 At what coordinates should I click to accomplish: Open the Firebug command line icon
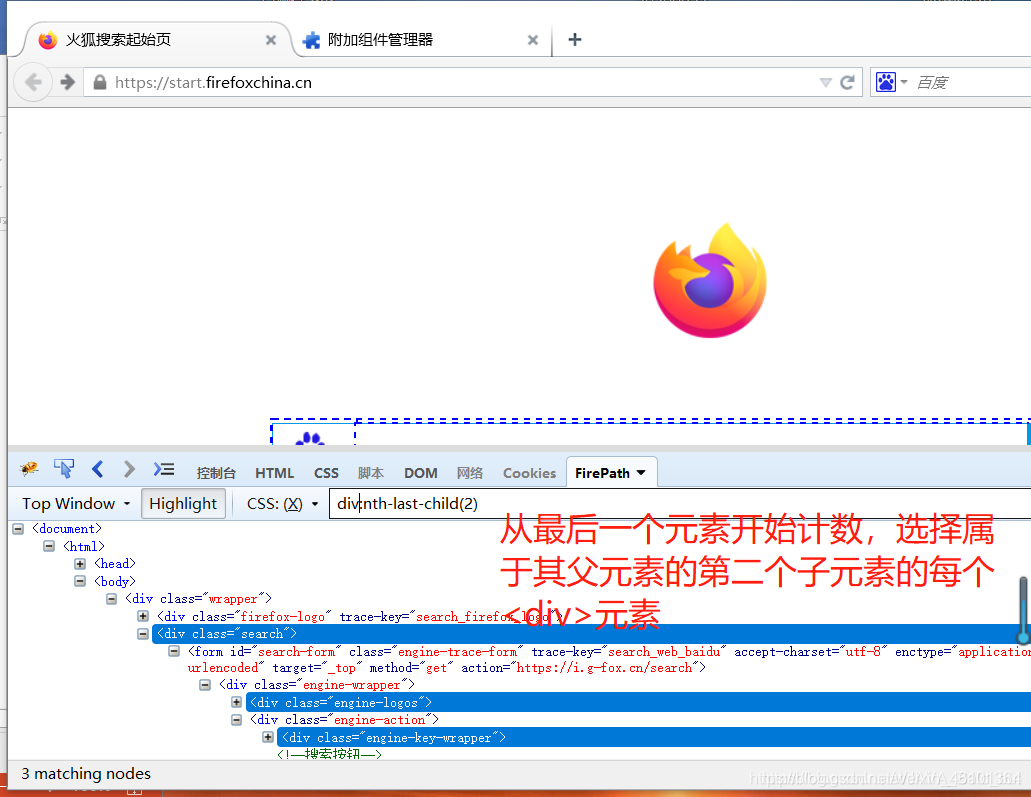click(x=164, y=470)
